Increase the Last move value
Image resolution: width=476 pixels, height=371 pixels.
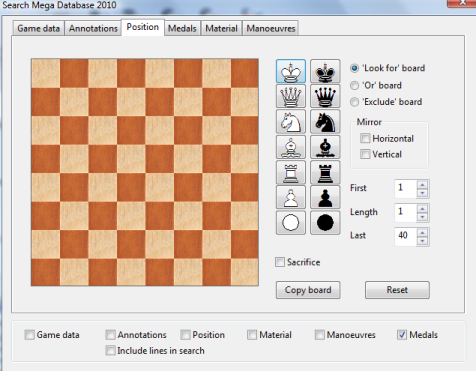422,233
